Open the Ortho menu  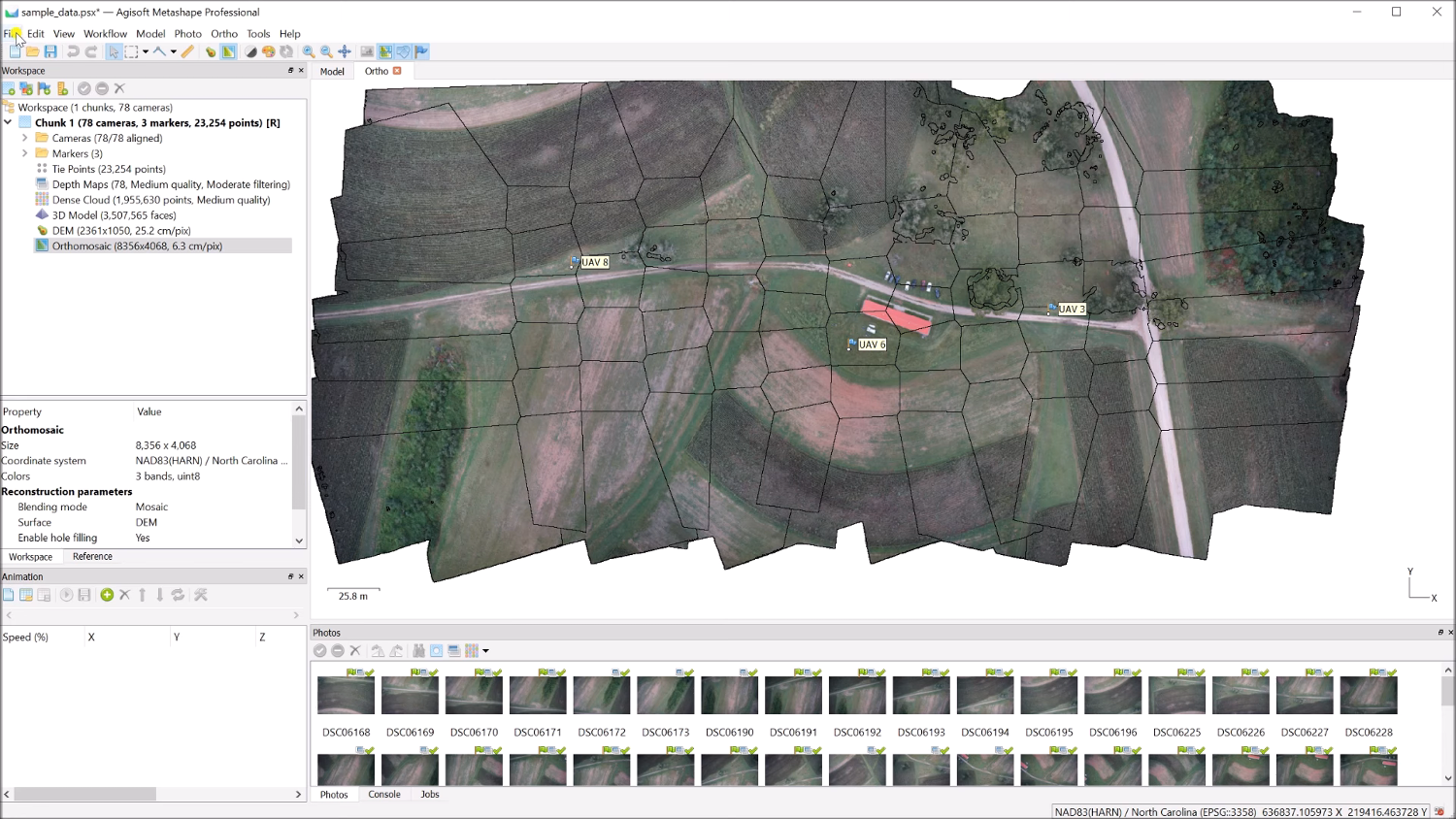(224, 34)
